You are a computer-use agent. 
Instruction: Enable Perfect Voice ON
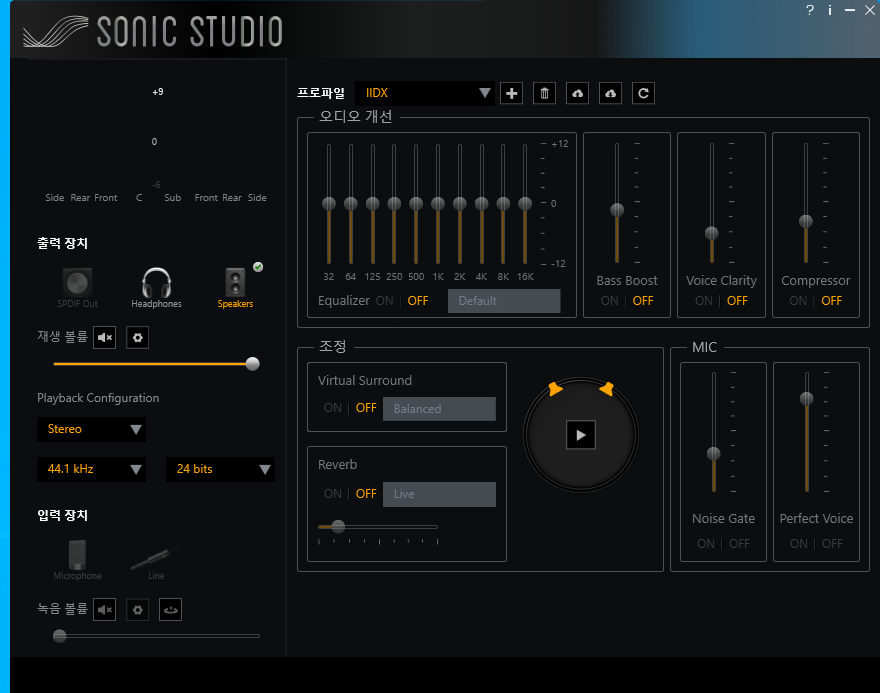799,544
